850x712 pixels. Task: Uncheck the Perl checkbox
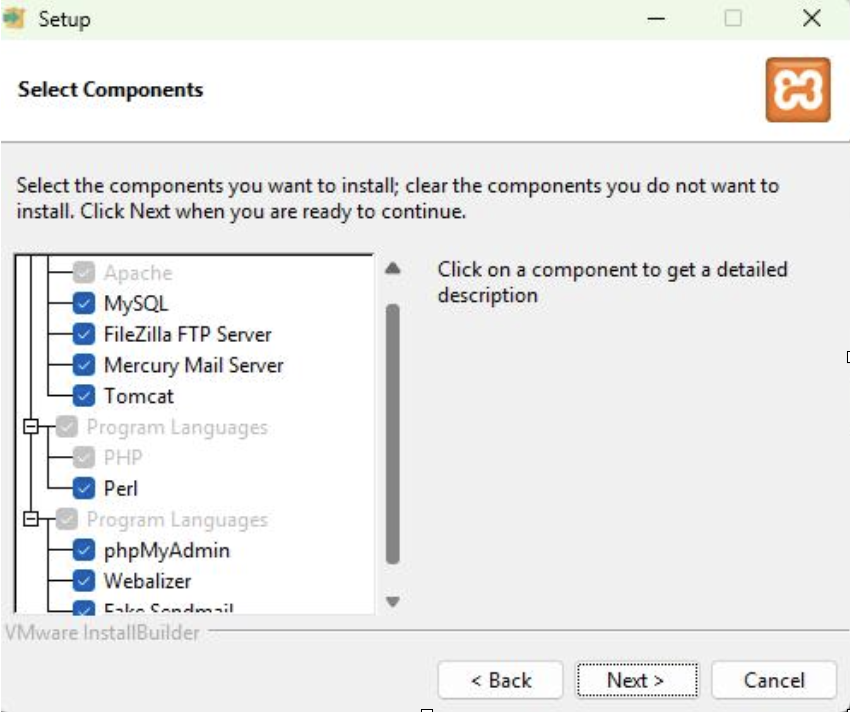[85, 488]
